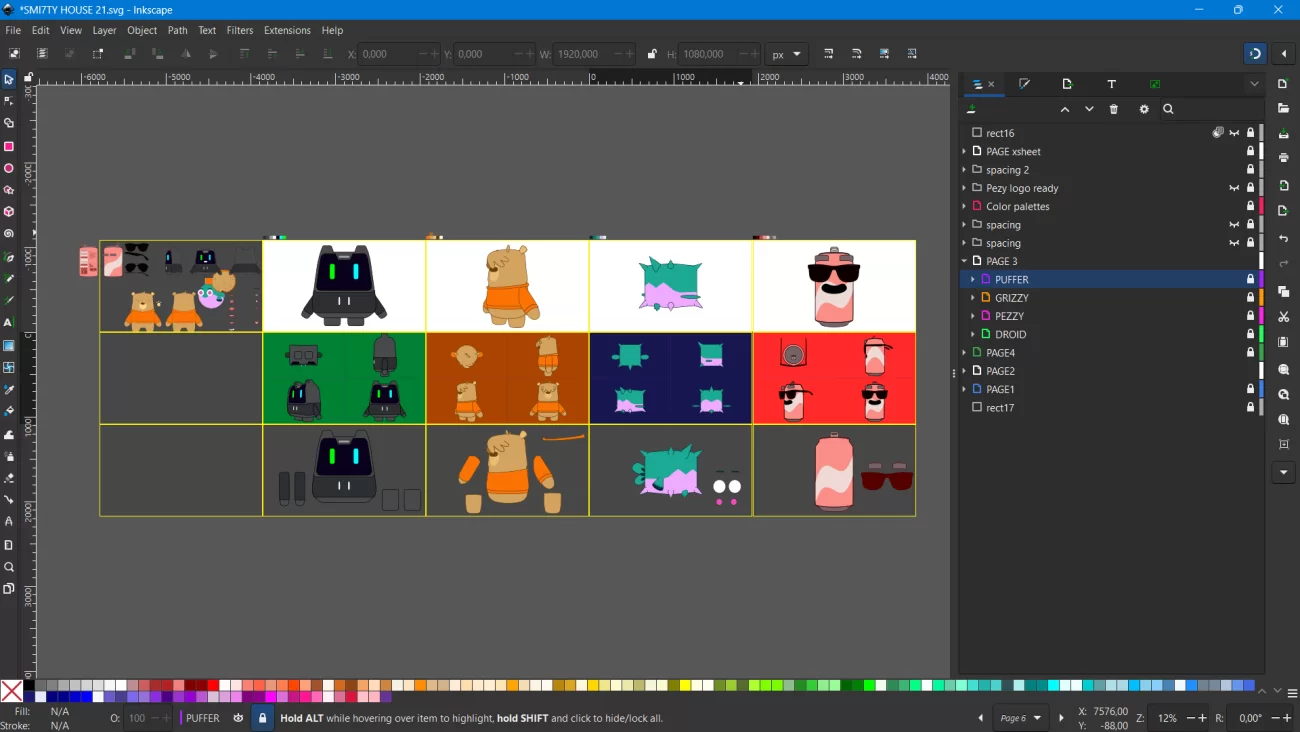Select the Calligraphy tool
This screenshot has width=1300, height=732.
click(9, 301)
